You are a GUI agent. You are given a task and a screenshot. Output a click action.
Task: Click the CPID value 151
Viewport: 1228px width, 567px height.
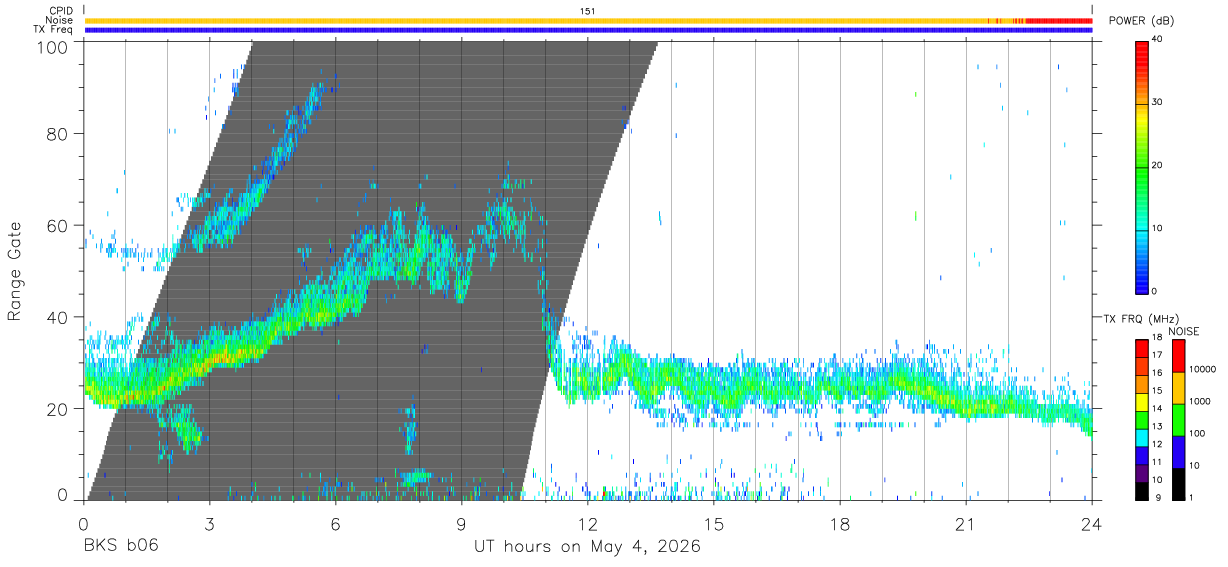point(588,11)
